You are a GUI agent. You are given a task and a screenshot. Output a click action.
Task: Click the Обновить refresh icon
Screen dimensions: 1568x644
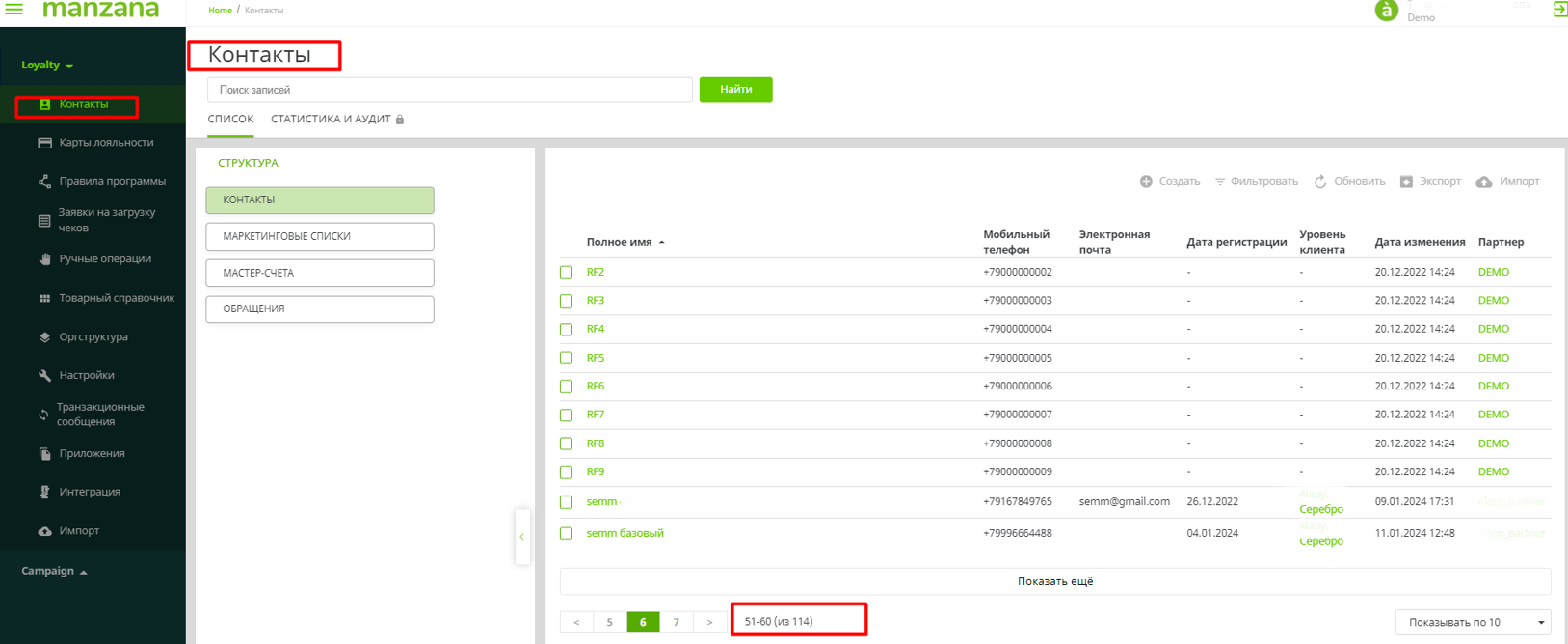point(1320,181)
